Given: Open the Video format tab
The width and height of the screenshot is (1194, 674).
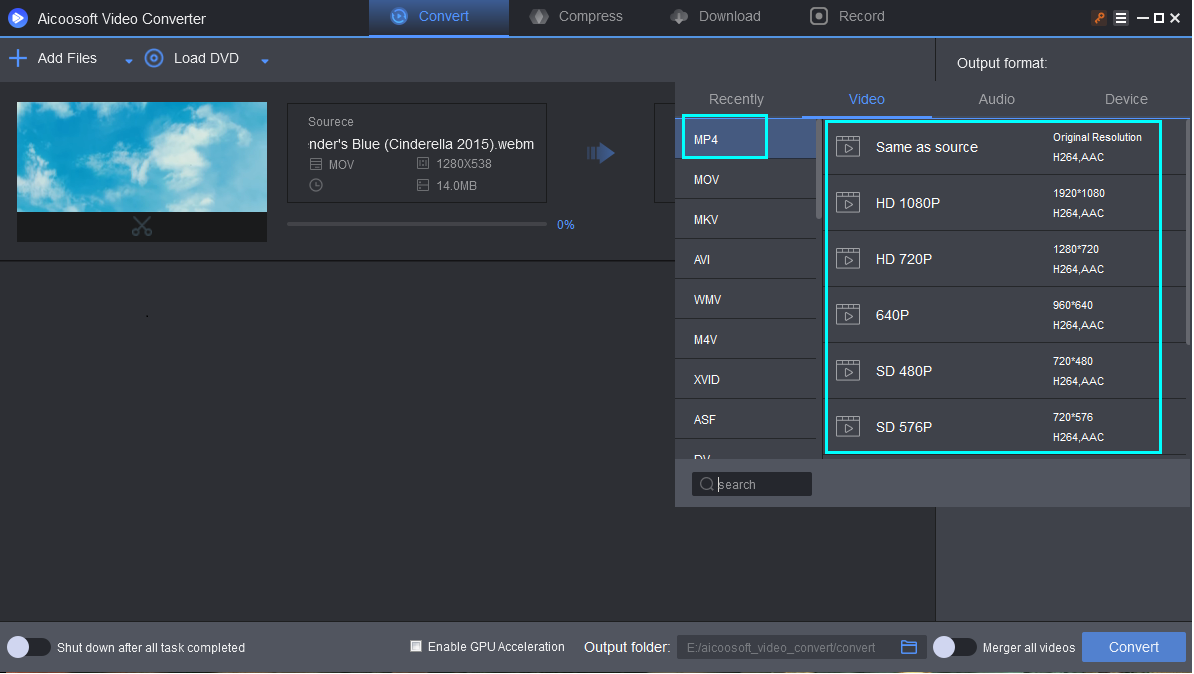Looking at the screenshot, I should [x=867, y=99].
